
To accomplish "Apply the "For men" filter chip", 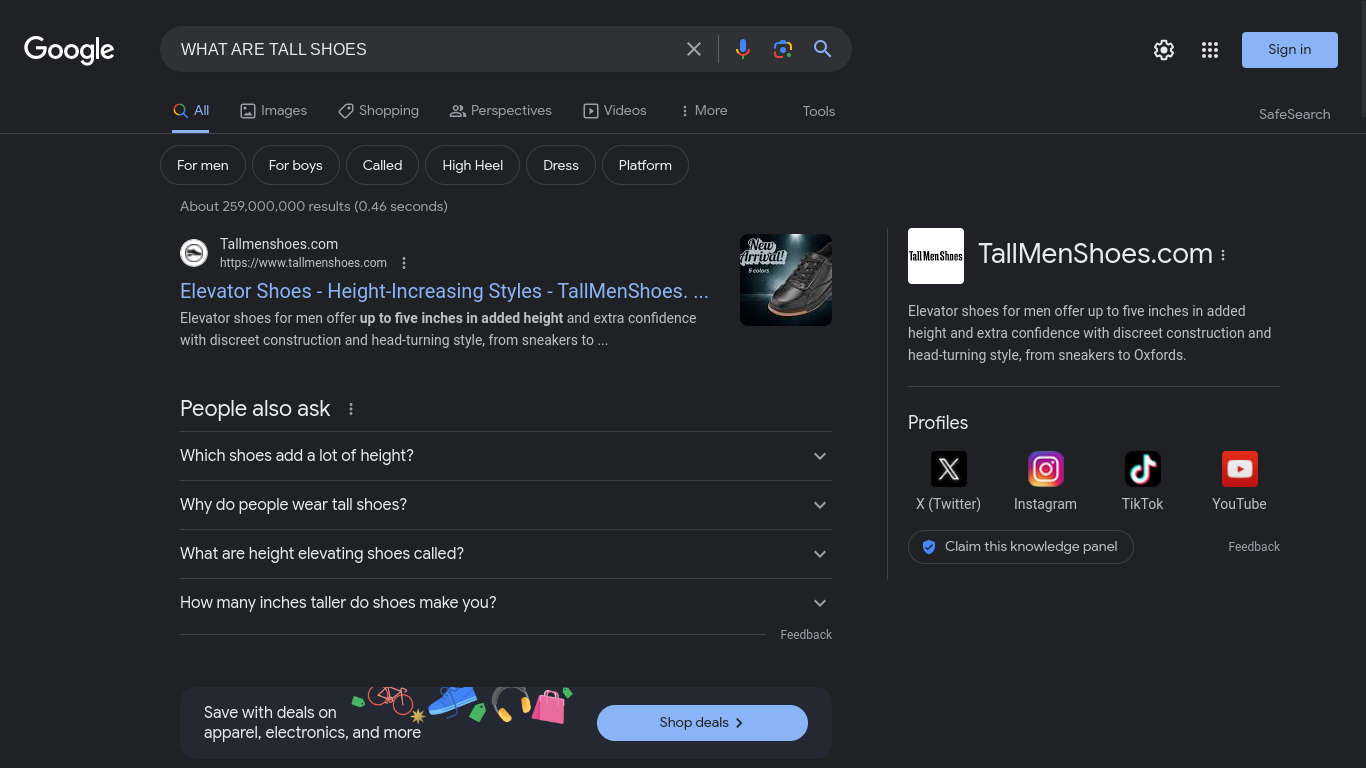I will (203, 165).
